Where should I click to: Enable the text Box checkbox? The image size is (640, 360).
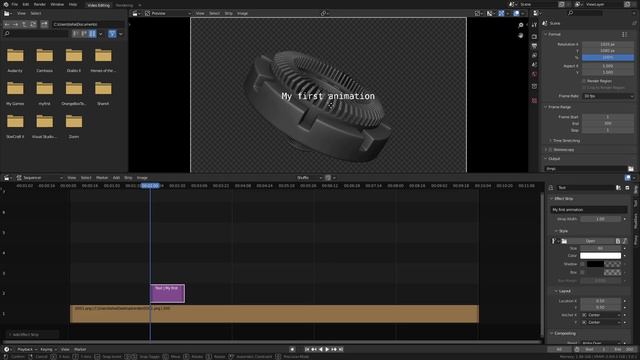click(582, 272)
